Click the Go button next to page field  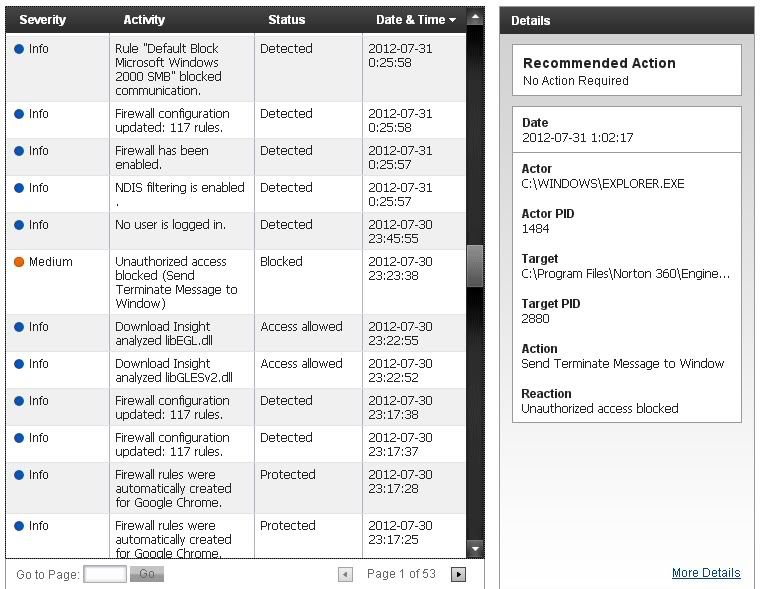coord(147,574)
